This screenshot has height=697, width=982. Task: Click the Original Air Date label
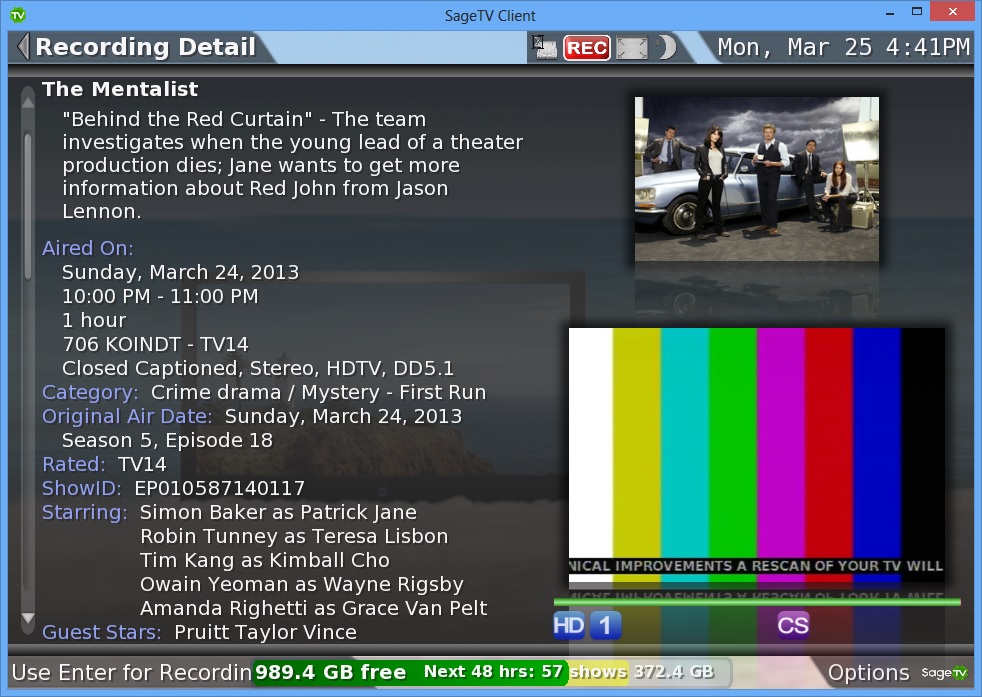(x=127, y=416)
